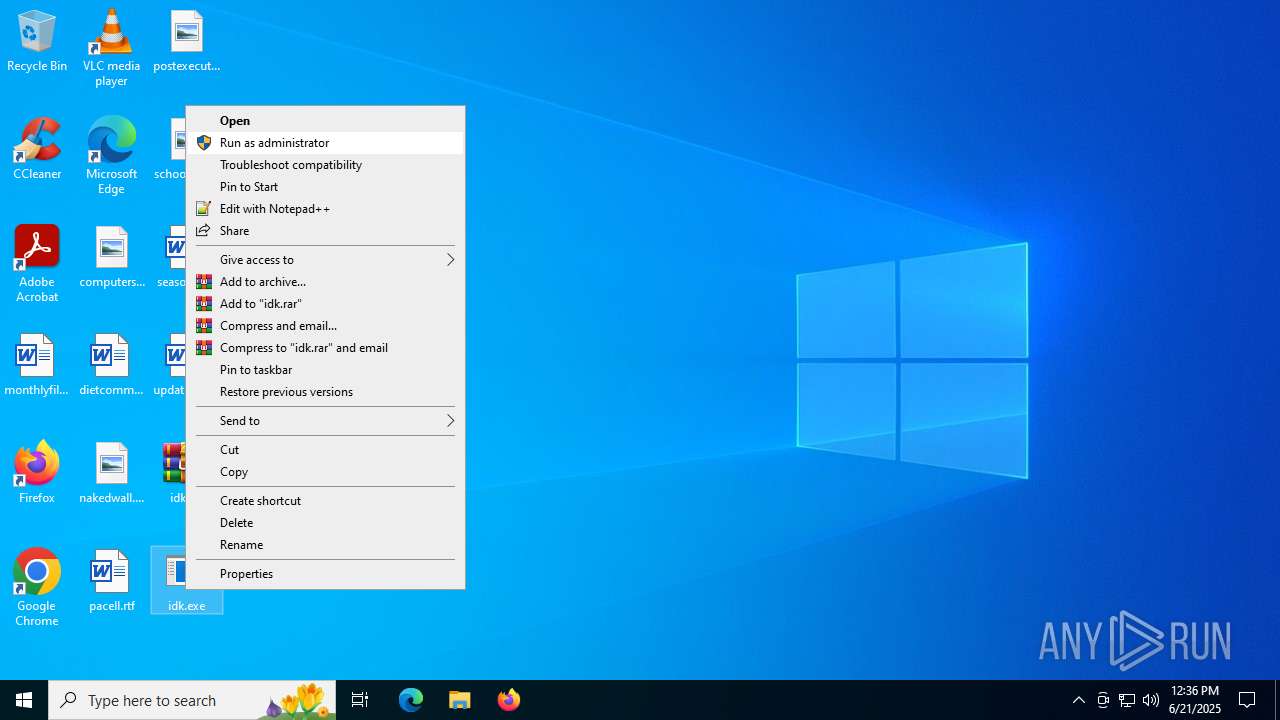Image resolution: width=1280 pixels, height=720 pixels.
Task: Show hidden system tray icons
Action: click(x=1078, y=700)
